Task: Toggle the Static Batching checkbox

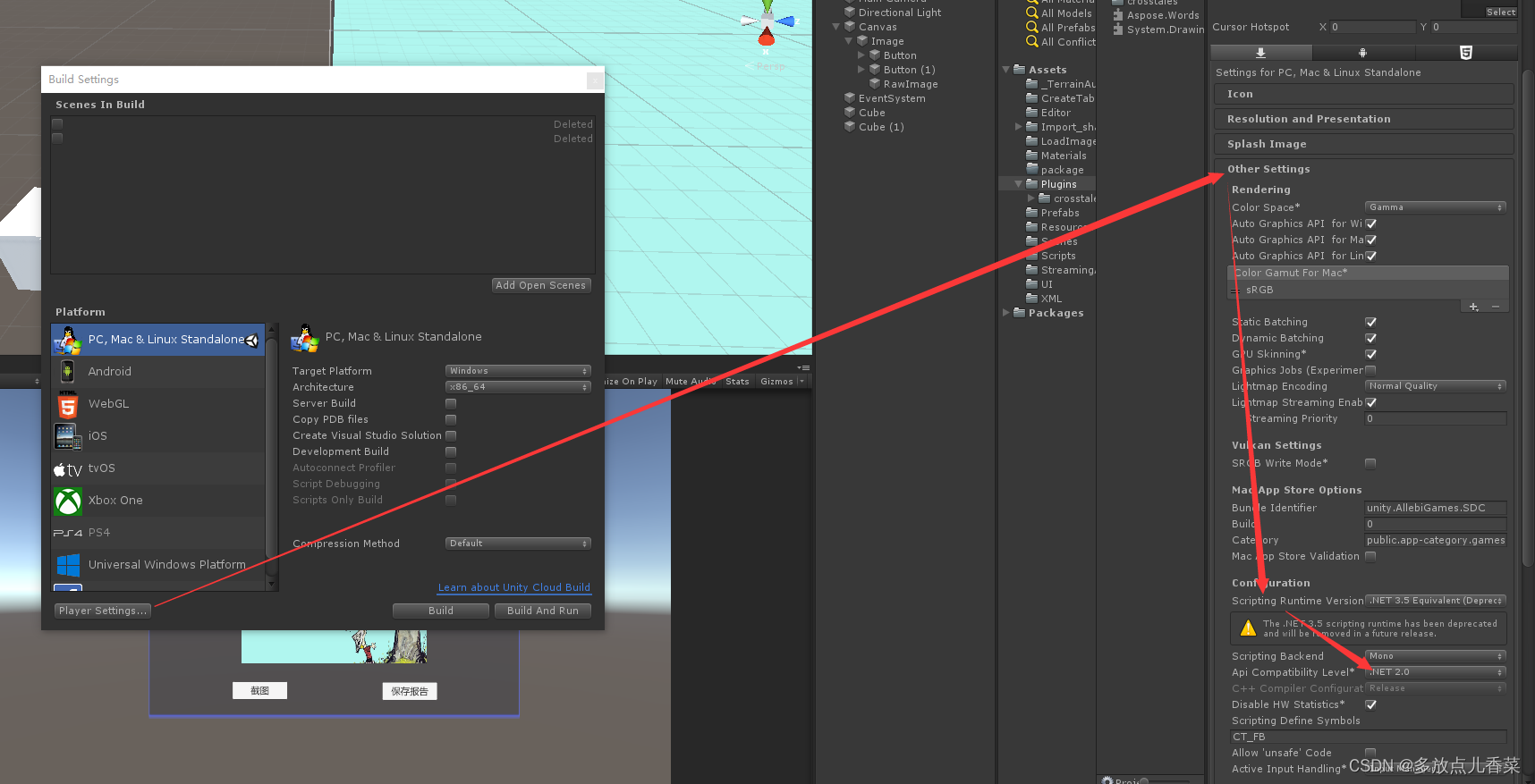Action: point(1370,322)
